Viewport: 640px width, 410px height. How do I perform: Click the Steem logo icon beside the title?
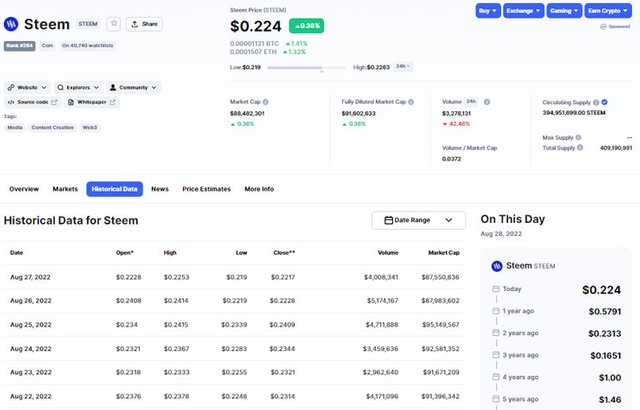11,24
